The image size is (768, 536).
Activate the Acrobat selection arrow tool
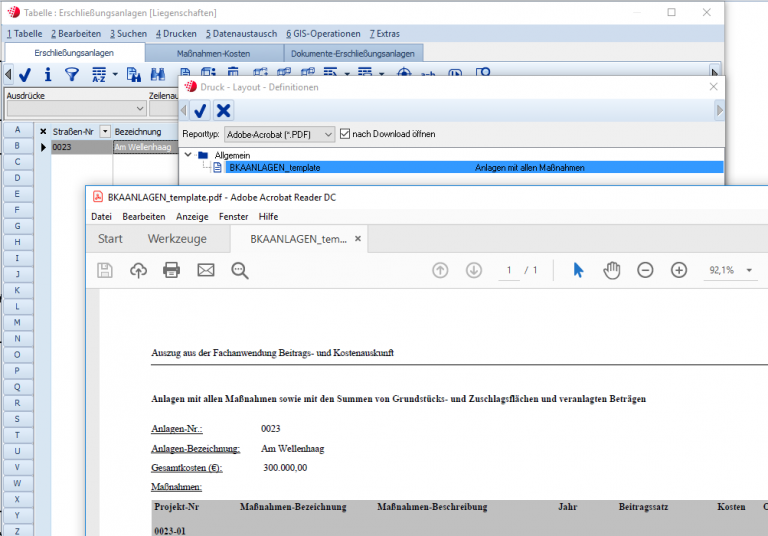(578, 270)
